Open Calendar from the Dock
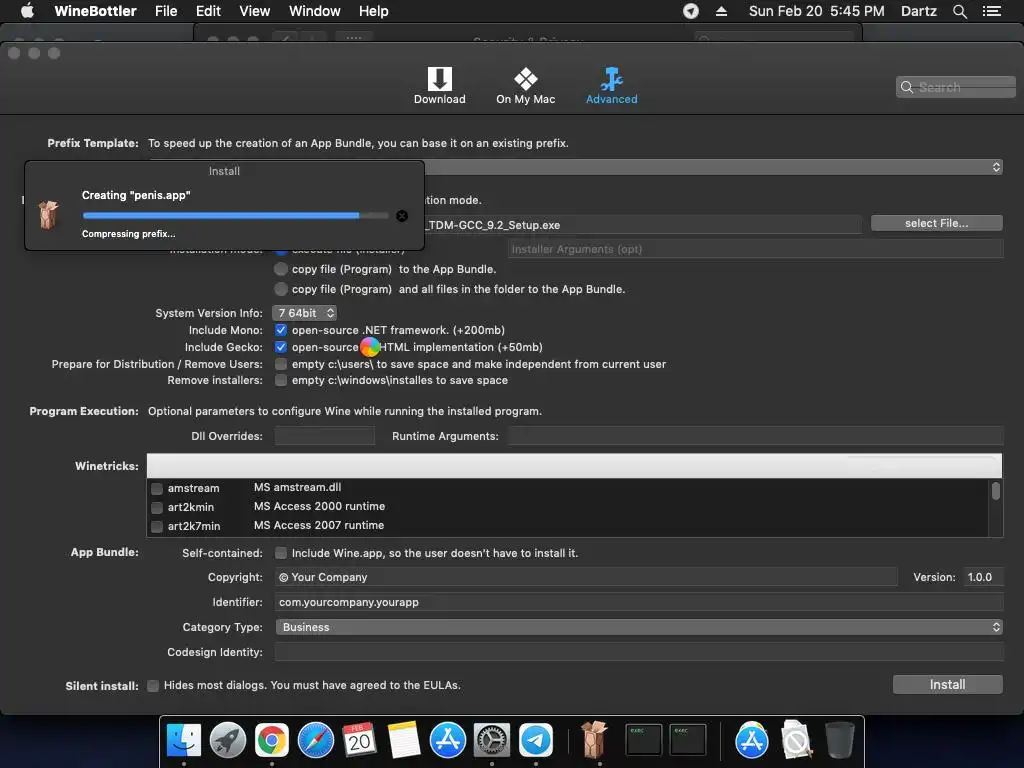This screenshot has width=1024, height=768. click(x=359, y=741)
